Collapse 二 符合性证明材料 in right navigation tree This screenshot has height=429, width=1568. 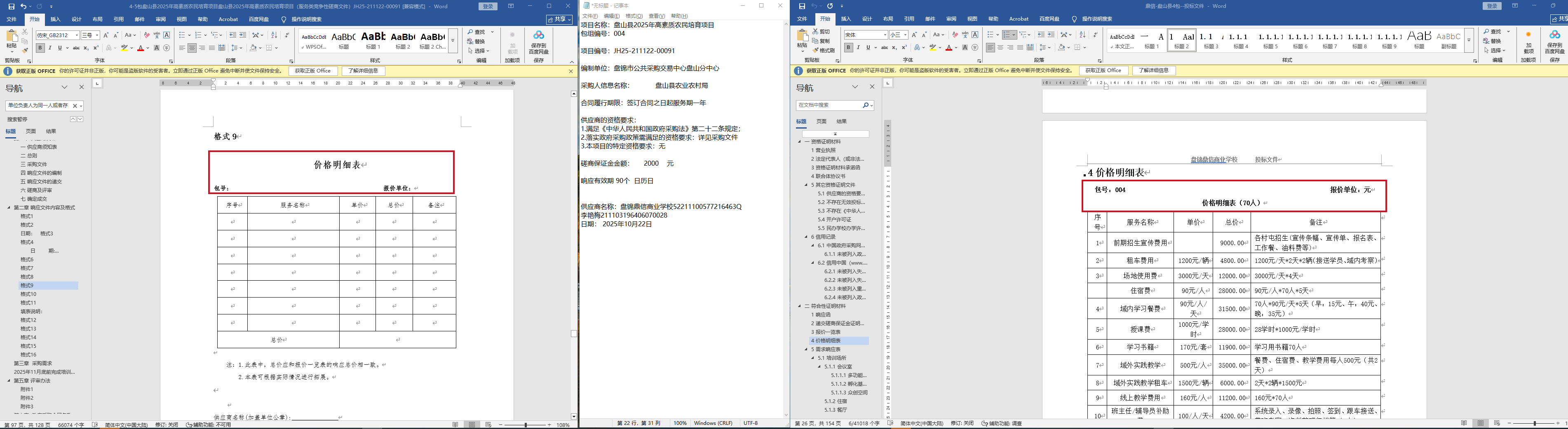point(800,306)
